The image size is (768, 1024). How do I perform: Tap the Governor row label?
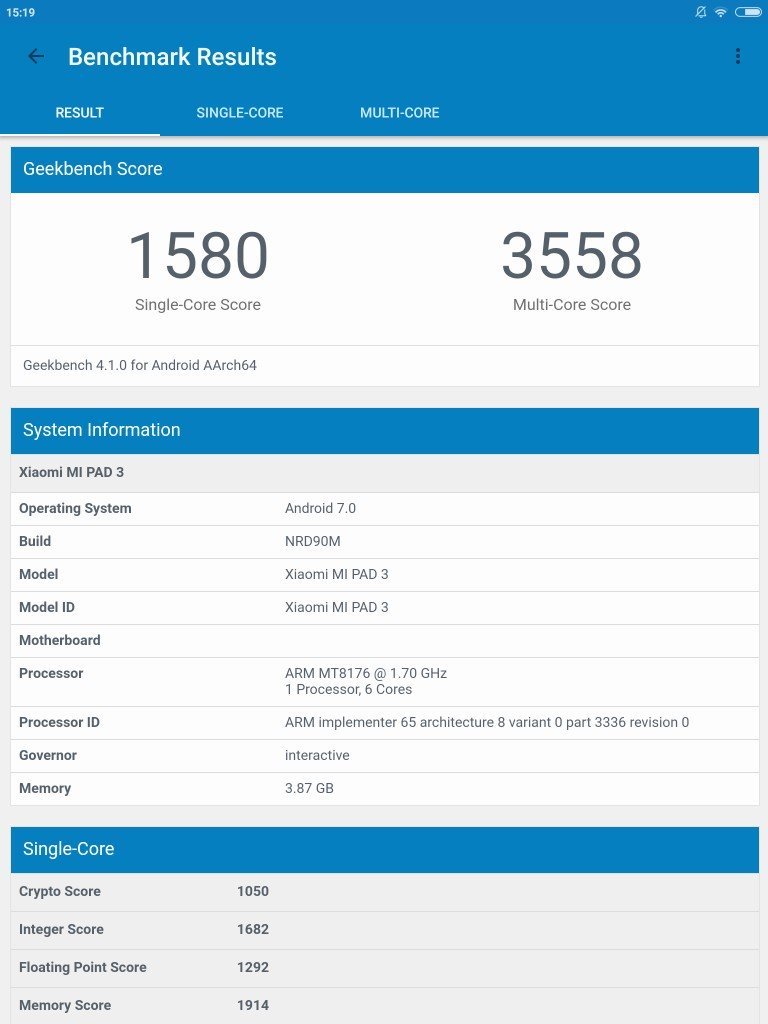48,755
